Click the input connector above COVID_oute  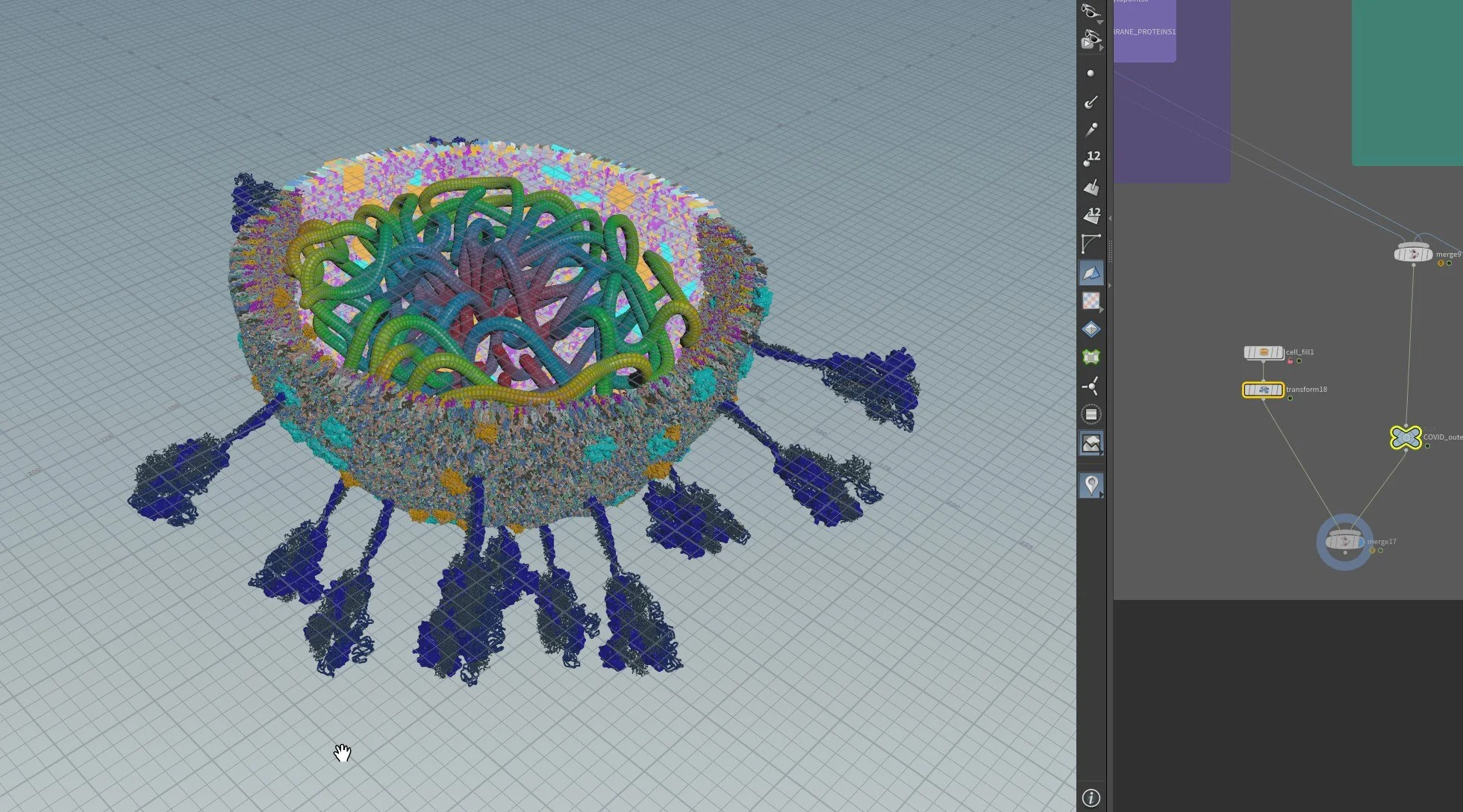[x=1406, y=425]
